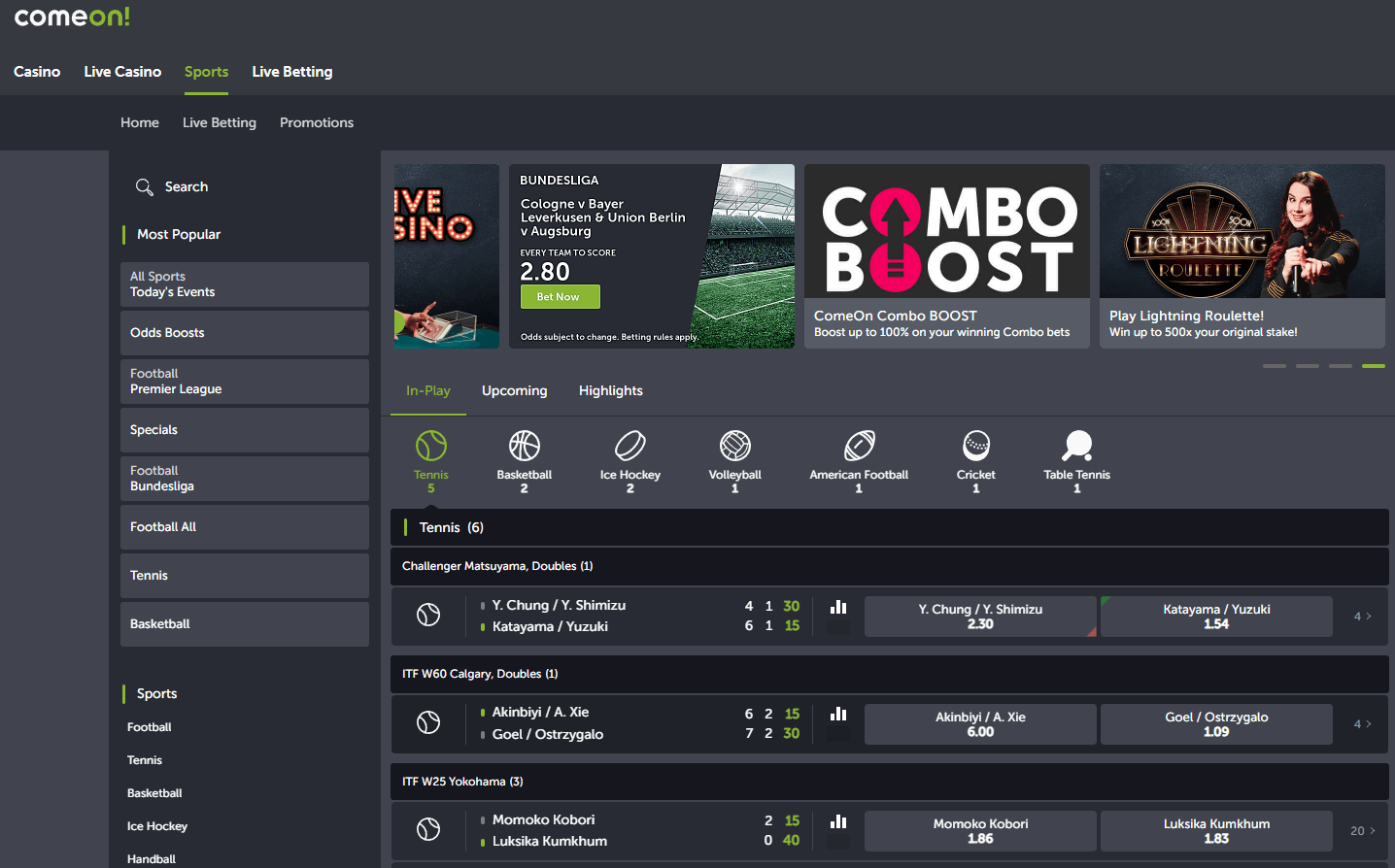Open Football Bundesliga sidebar item

coord(245,479)
